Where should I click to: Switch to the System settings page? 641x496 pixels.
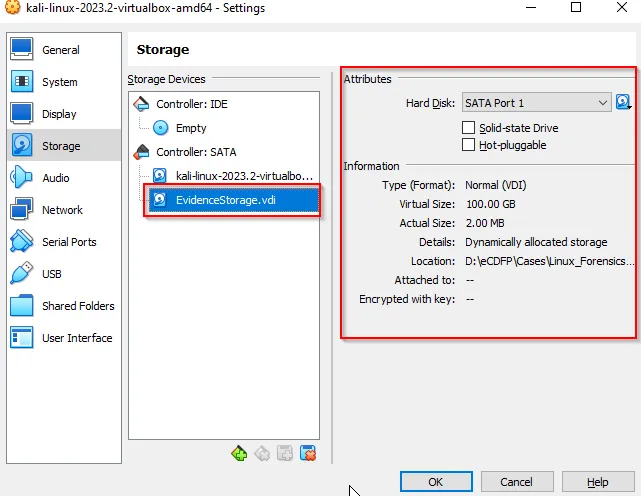[x=59, y=82]
